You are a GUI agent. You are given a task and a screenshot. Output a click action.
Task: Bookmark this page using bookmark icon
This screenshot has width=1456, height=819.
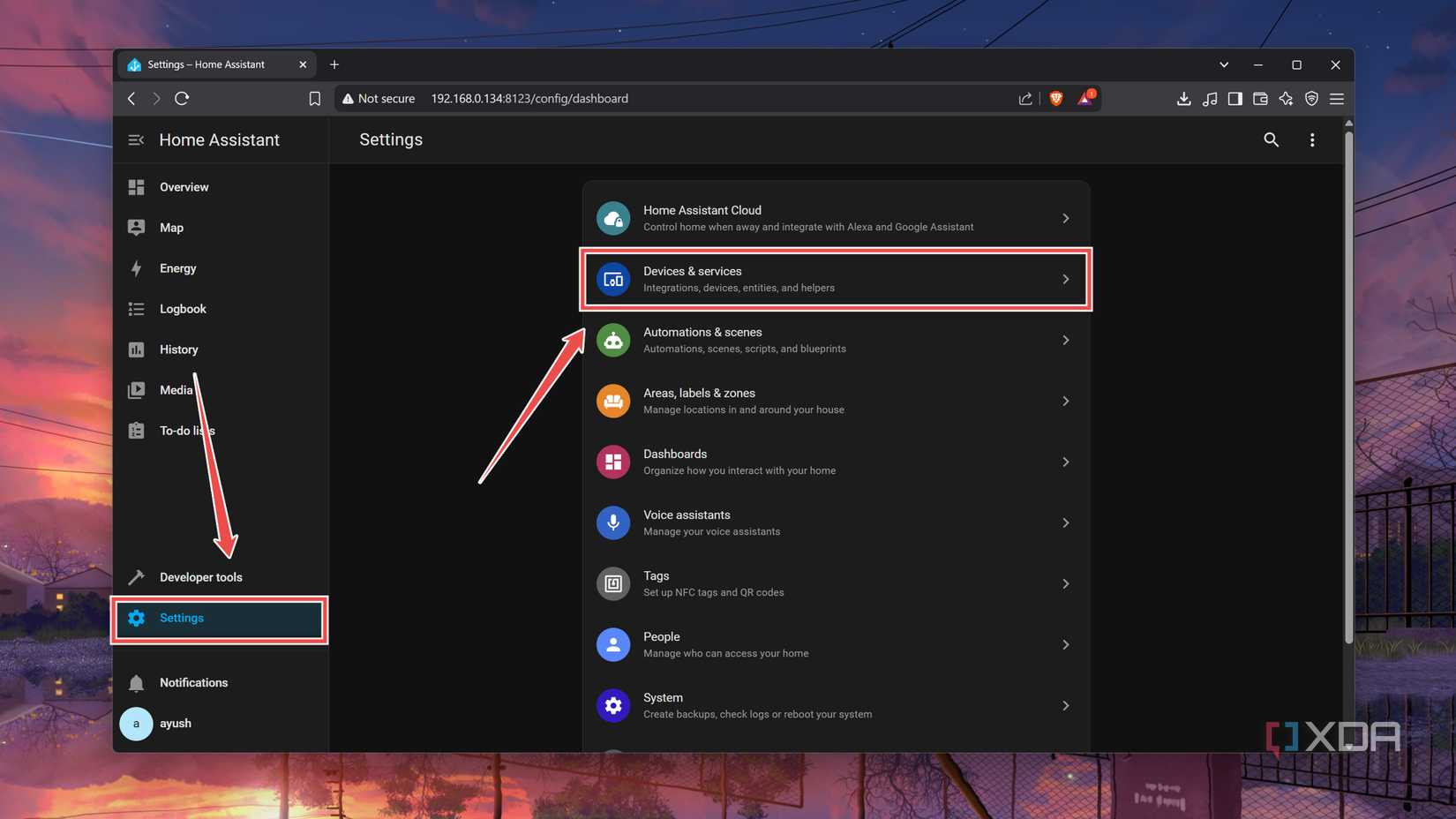coord(315,99)
